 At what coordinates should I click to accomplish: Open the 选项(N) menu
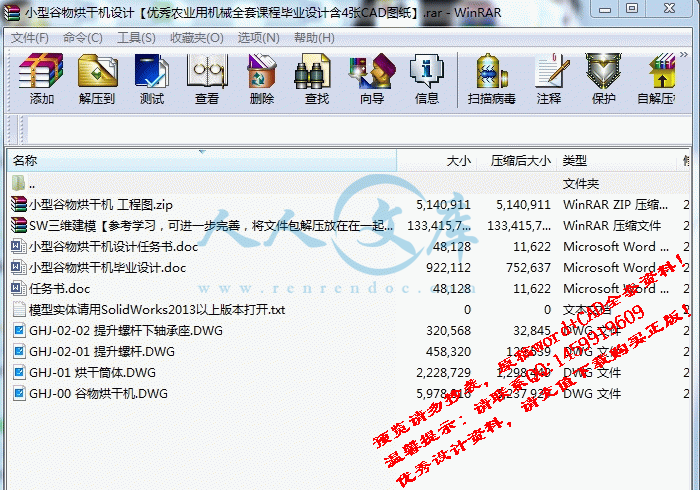pos(258,38)
